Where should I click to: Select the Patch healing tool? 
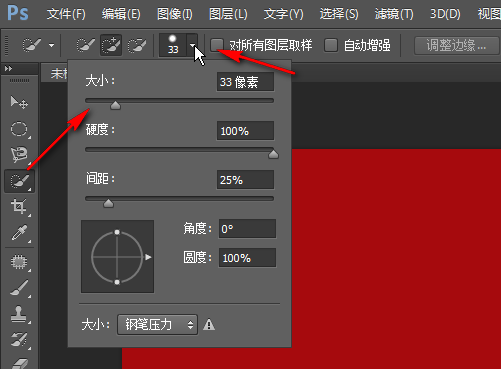19,262
